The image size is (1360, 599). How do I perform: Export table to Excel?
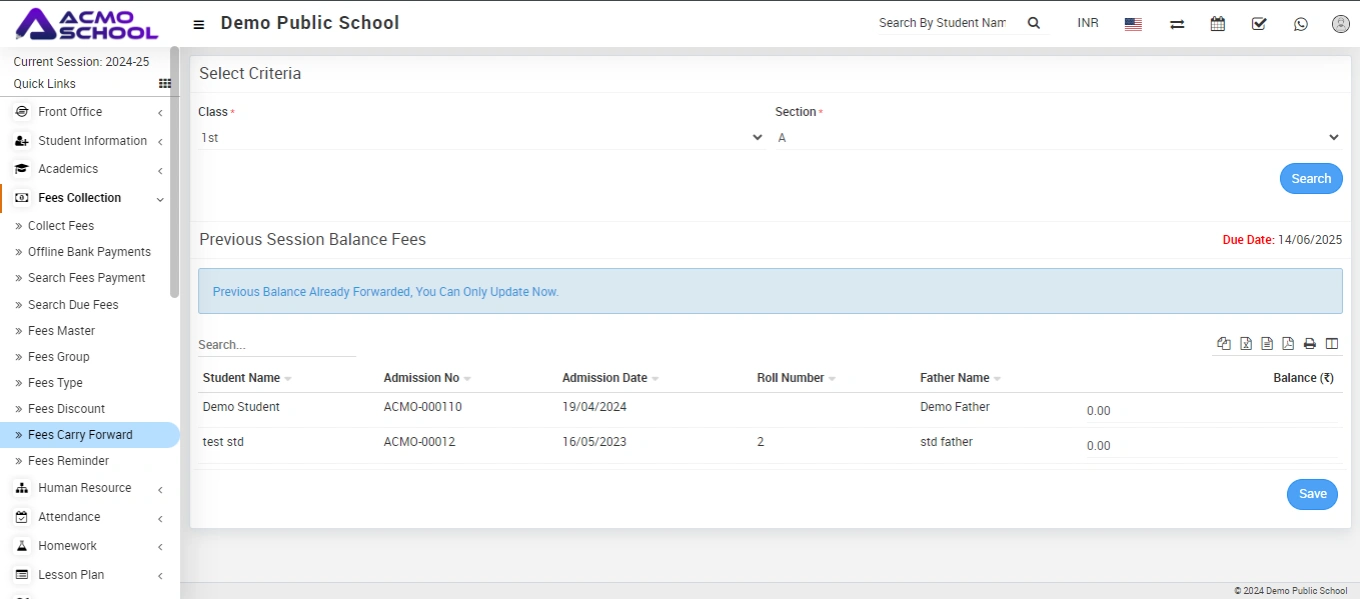(1246, 344)
